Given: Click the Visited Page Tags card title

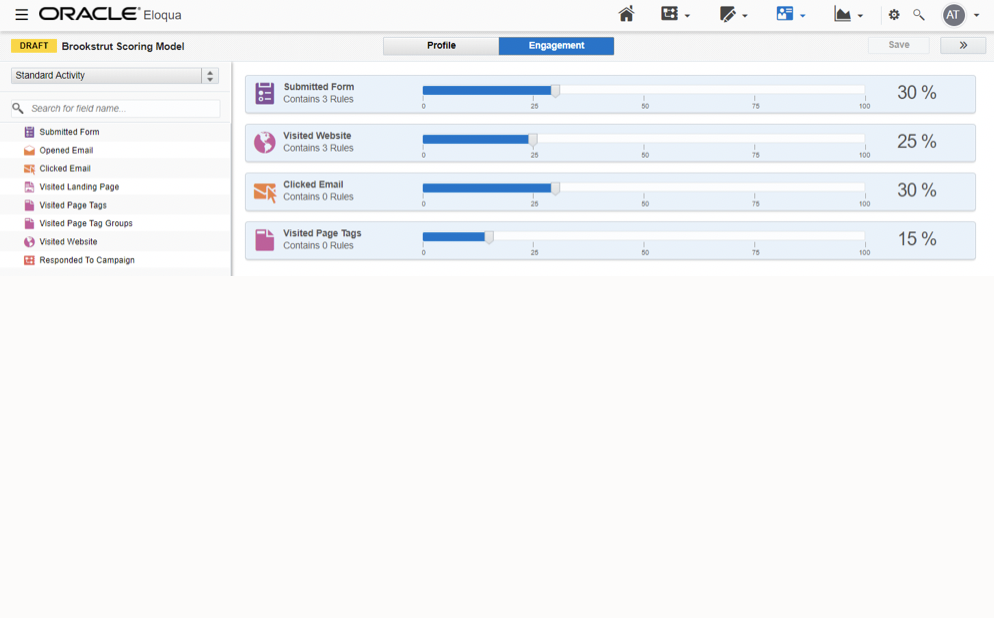Looking at the screenshot, I should pos(322,233).
